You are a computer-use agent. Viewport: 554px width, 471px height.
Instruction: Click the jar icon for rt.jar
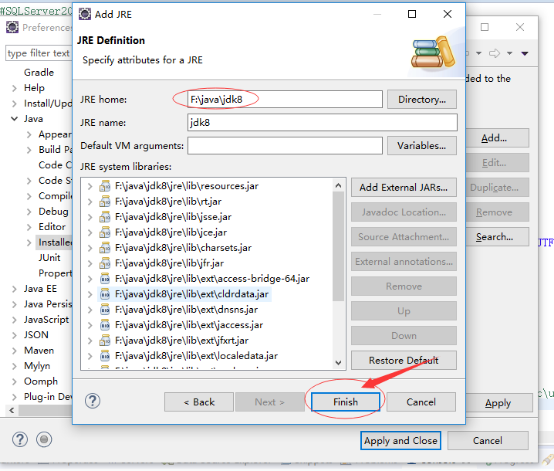(x=105, y=201)
